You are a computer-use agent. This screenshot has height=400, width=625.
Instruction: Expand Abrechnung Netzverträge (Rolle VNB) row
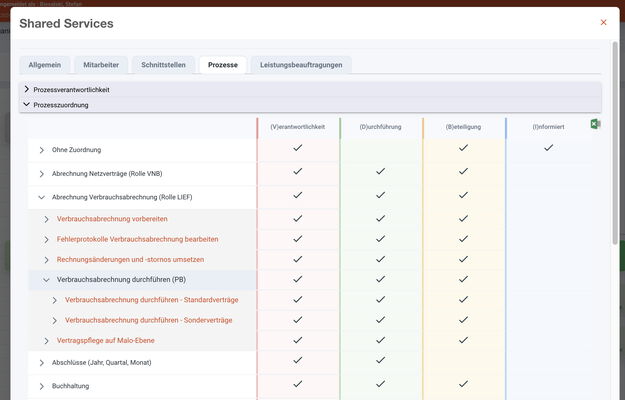(41, 174)
